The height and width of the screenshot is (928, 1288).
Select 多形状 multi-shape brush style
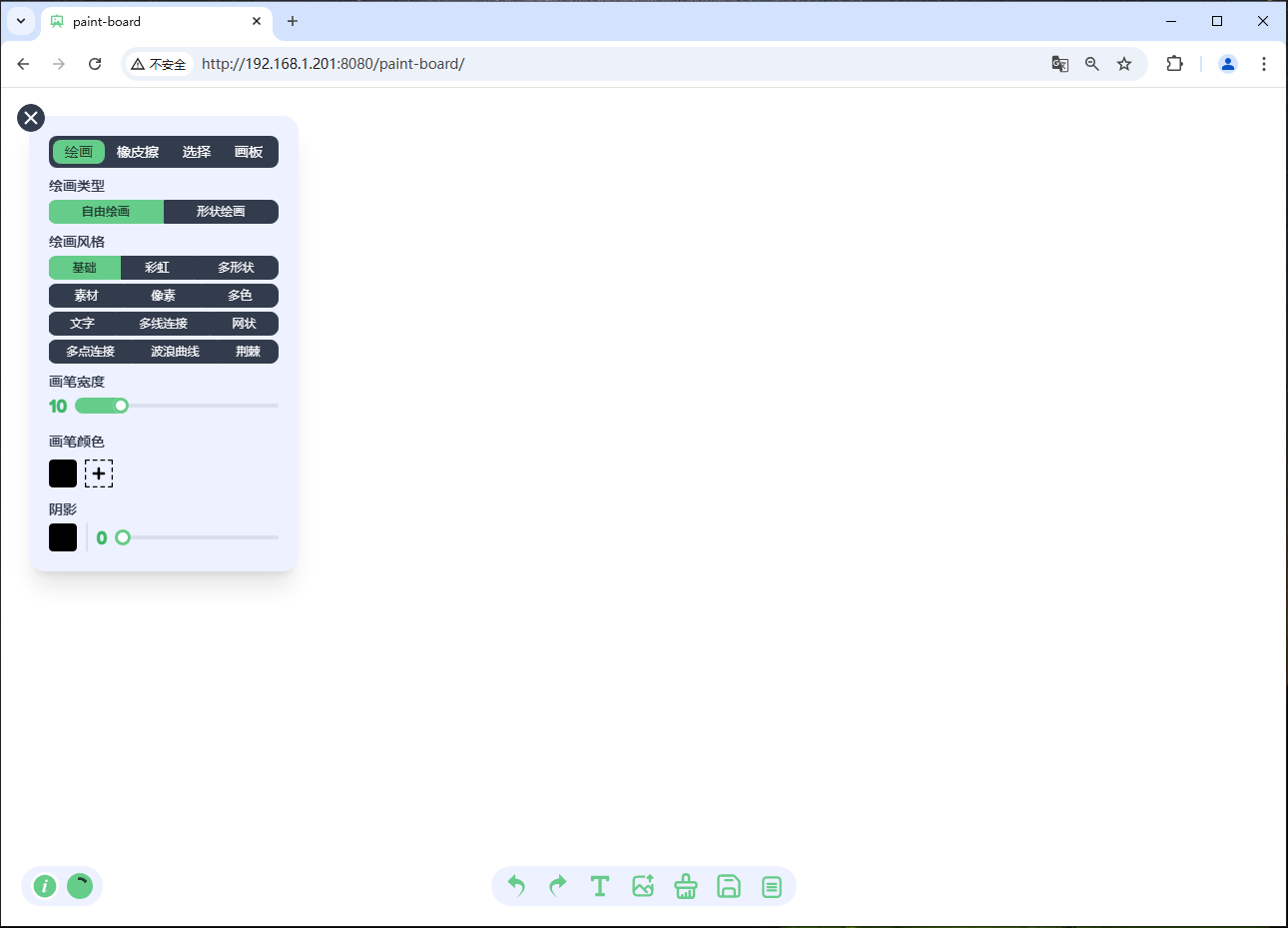pyautogui.click(x=237, y=268)
